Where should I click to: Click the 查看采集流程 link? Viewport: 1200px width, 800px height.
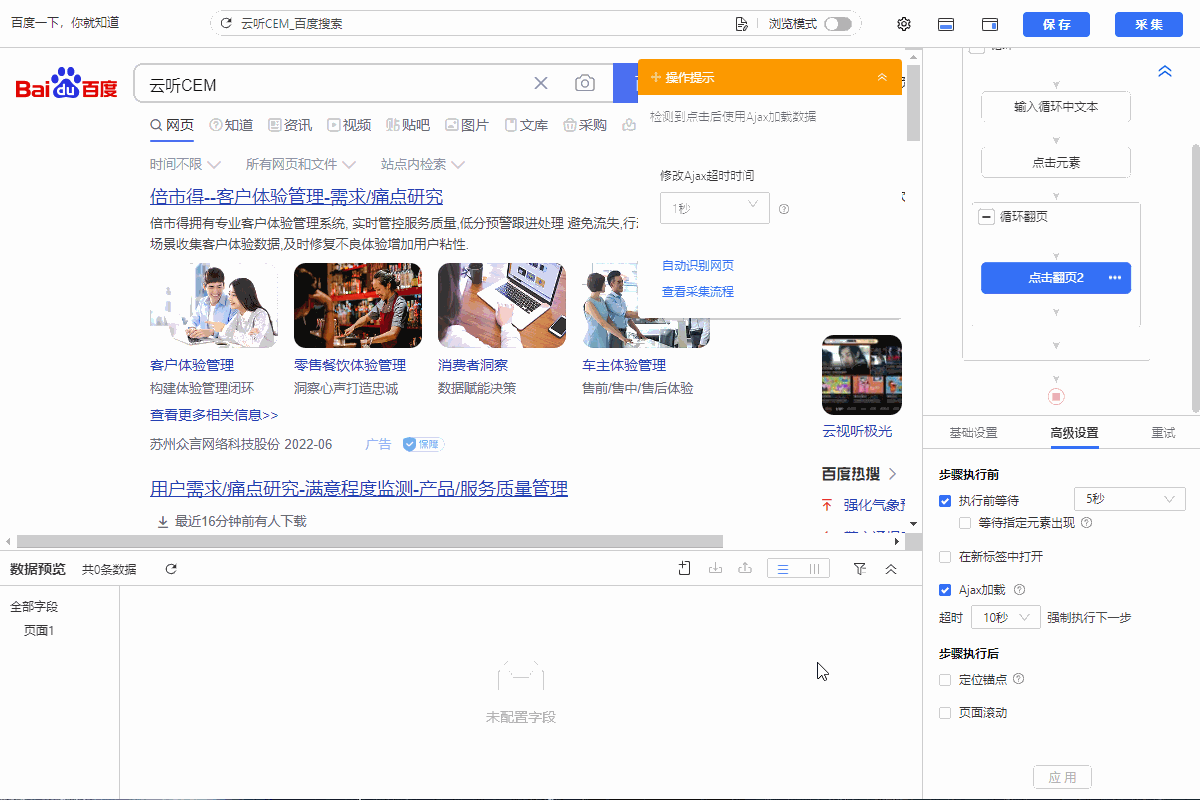click(x=698, y=291)
